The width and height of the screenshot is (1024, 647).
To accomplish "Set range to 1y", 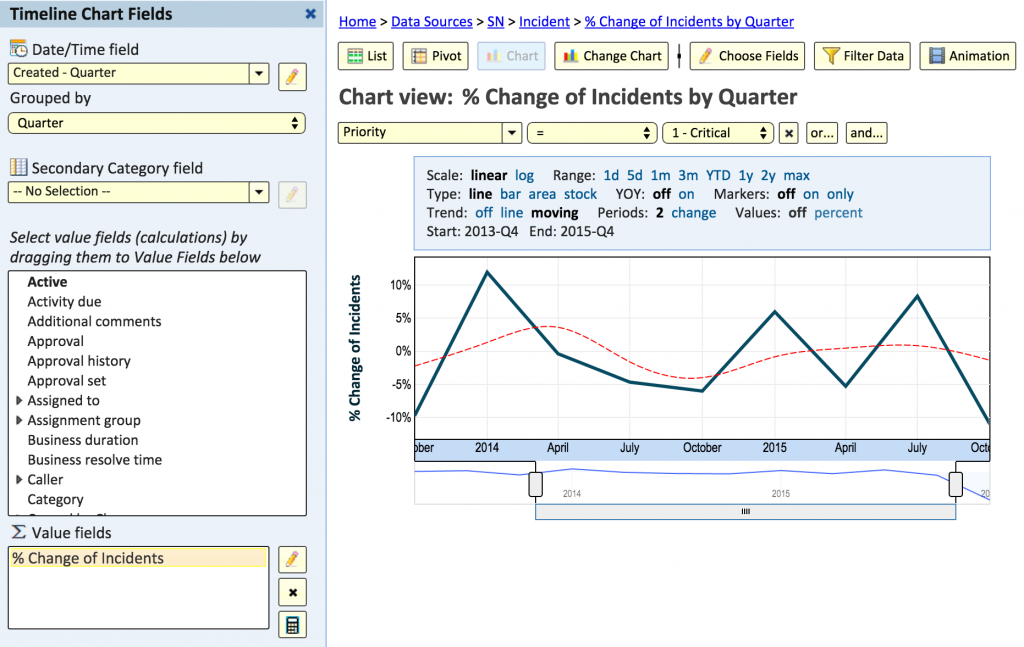I will point(746,175).
